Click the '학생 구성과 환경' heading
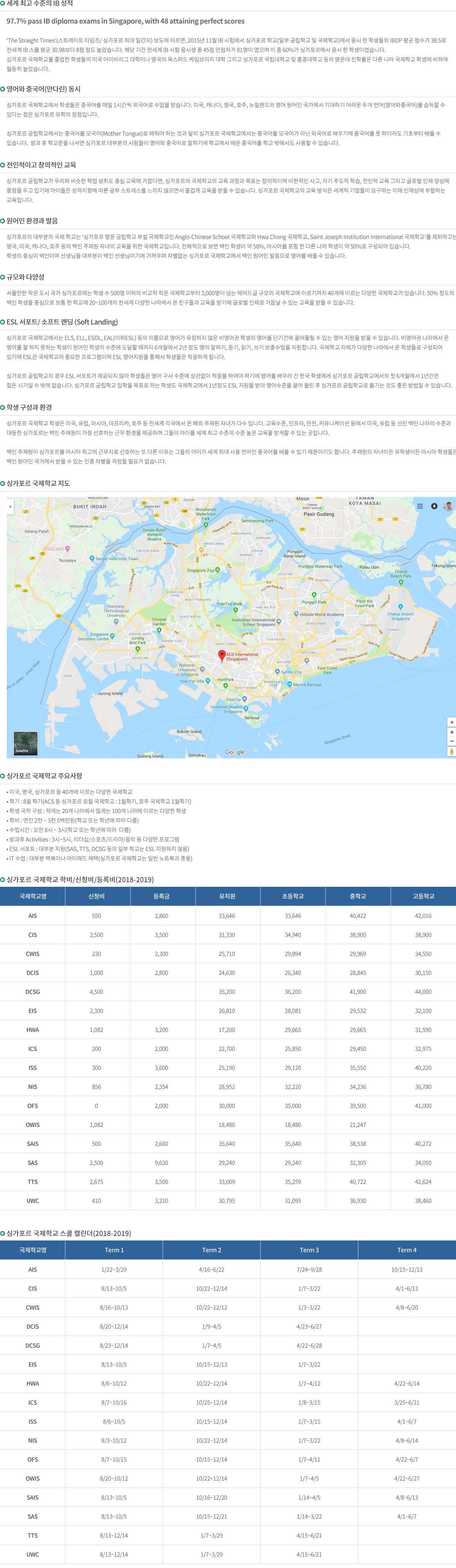Image resolution: width=456 pixels, height=1568 pixels. [29, 407]
